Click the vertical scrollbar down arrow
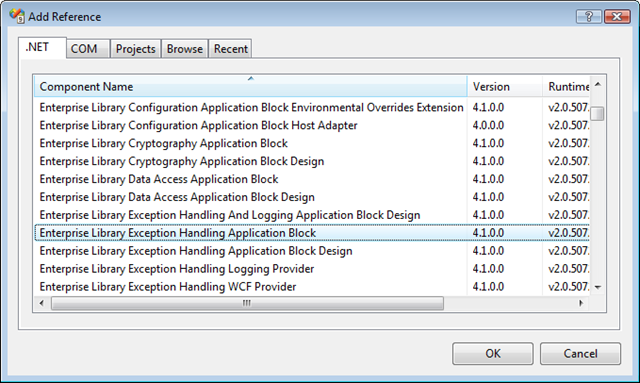The width and height of the screenshot is (640, 383). 598,287
